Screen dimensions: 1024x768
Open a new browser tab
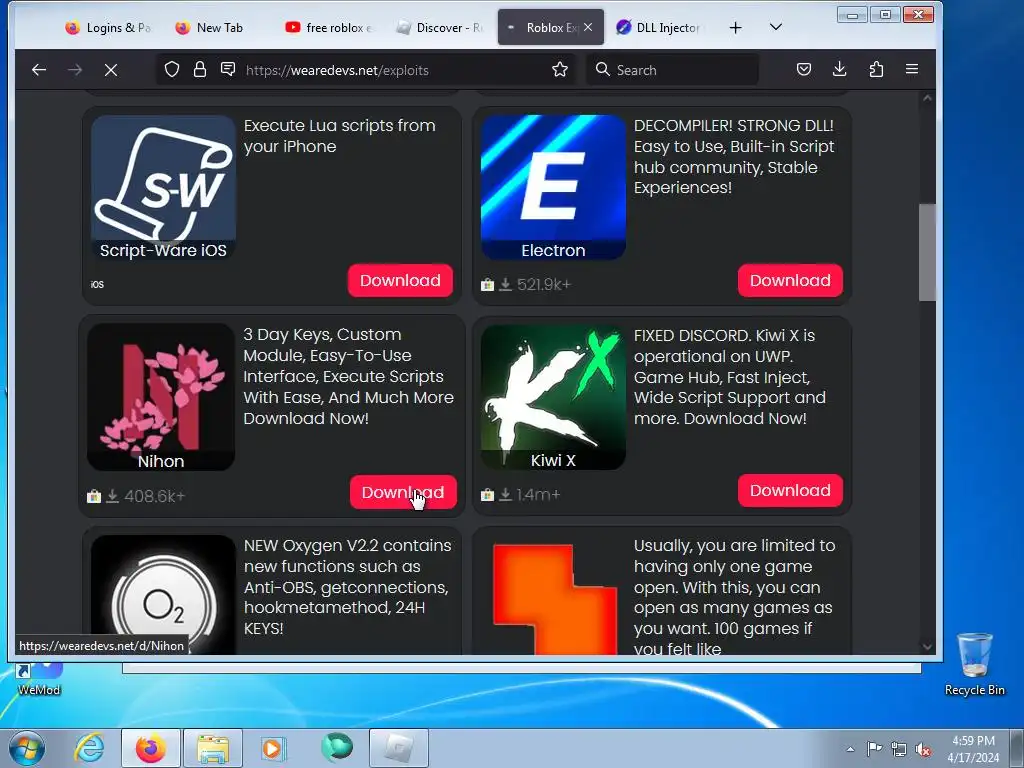735,27
